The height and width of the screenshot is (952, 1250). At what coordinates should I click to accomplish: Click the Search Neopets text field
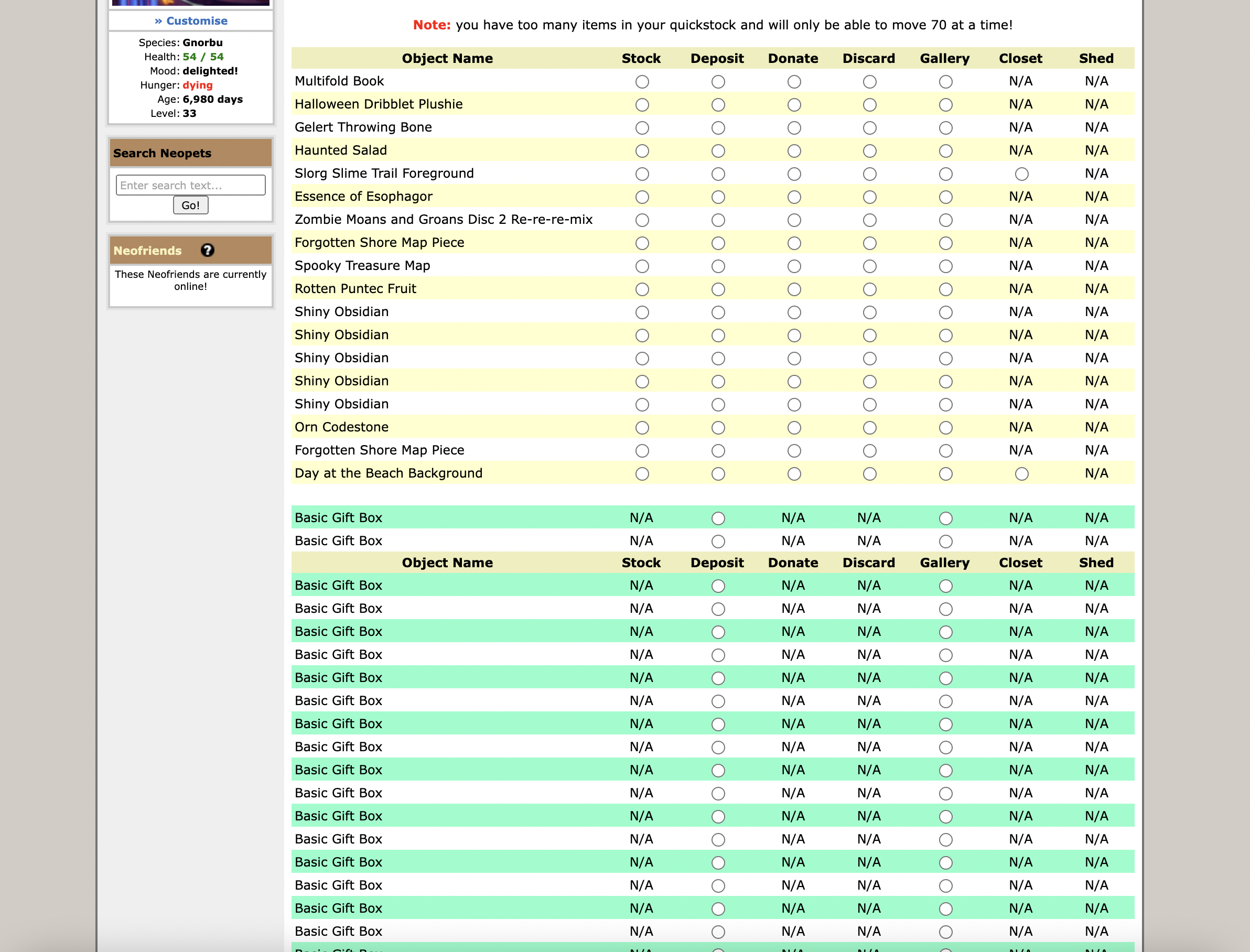coord(190,185)
